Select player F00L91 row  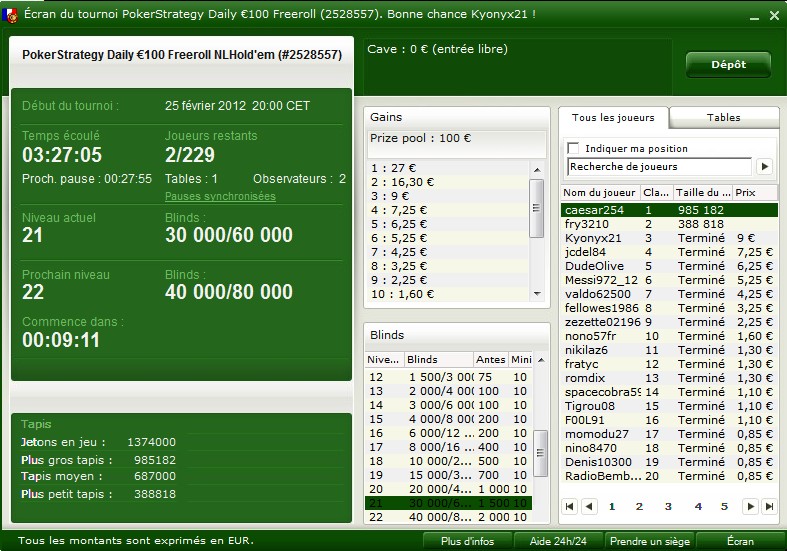(x=669, y=420)
